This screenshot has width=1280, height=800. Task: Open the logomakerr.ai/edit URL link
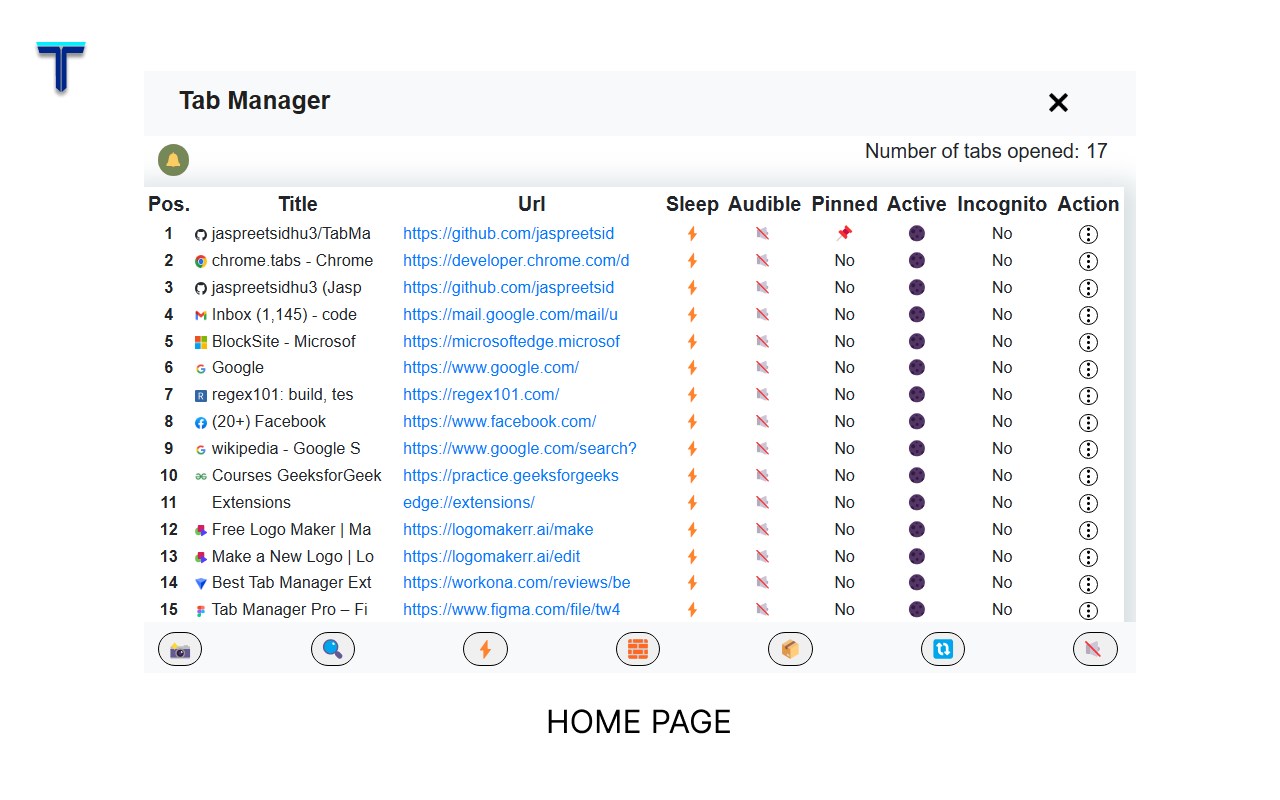point(491,556)
